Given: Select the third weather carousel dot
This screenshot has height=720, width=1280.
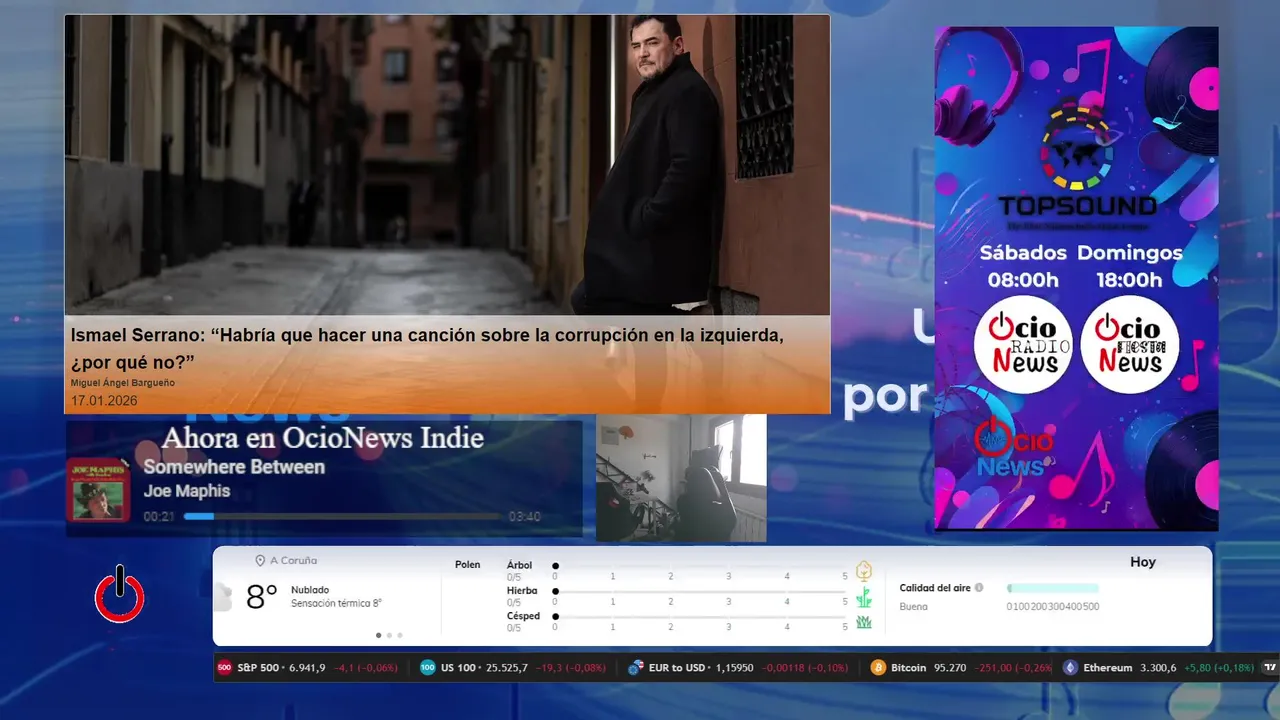Looking at the screenshot, I should point(400,635).
